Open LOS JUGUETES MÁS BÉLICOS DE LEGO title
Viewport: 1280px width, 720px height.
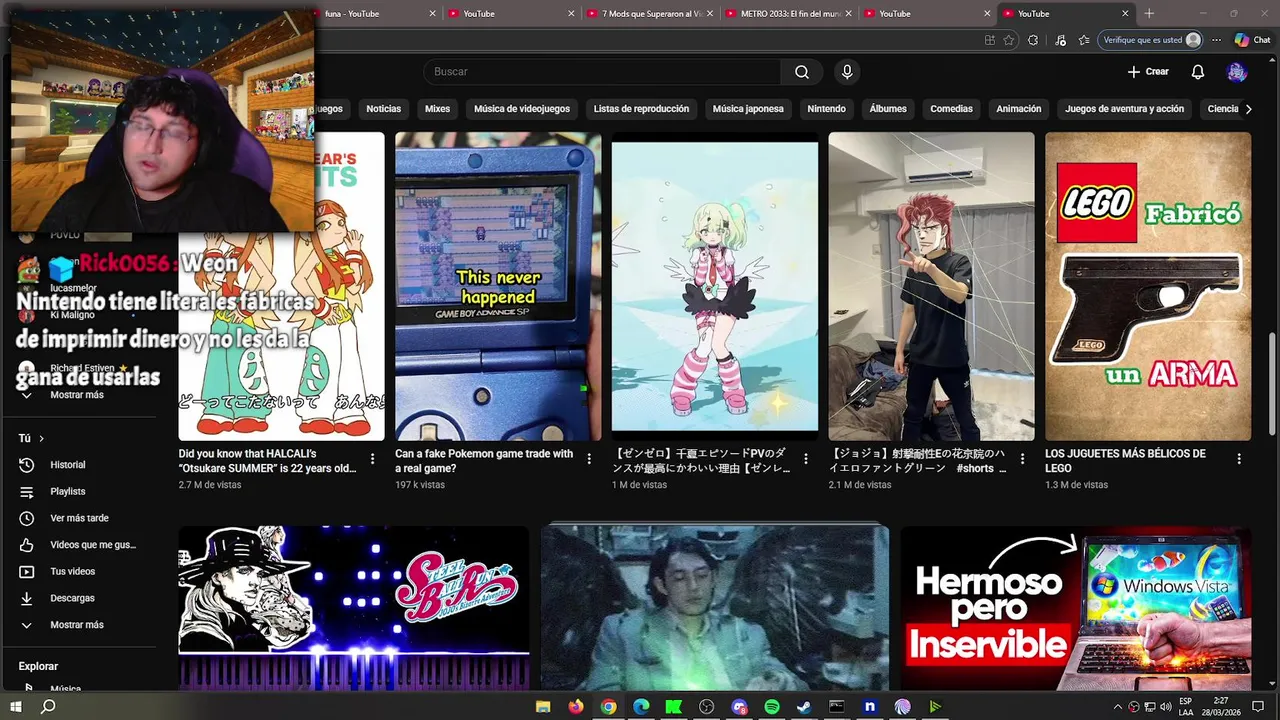click(x=1125, y=461)
